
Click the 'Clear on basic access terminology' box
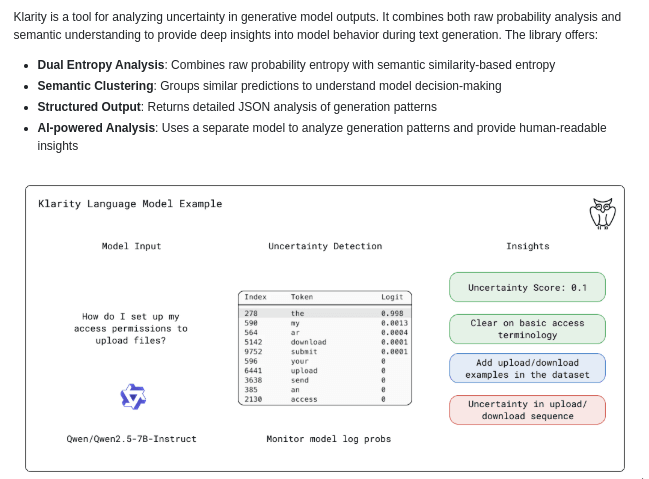(527, 329)
